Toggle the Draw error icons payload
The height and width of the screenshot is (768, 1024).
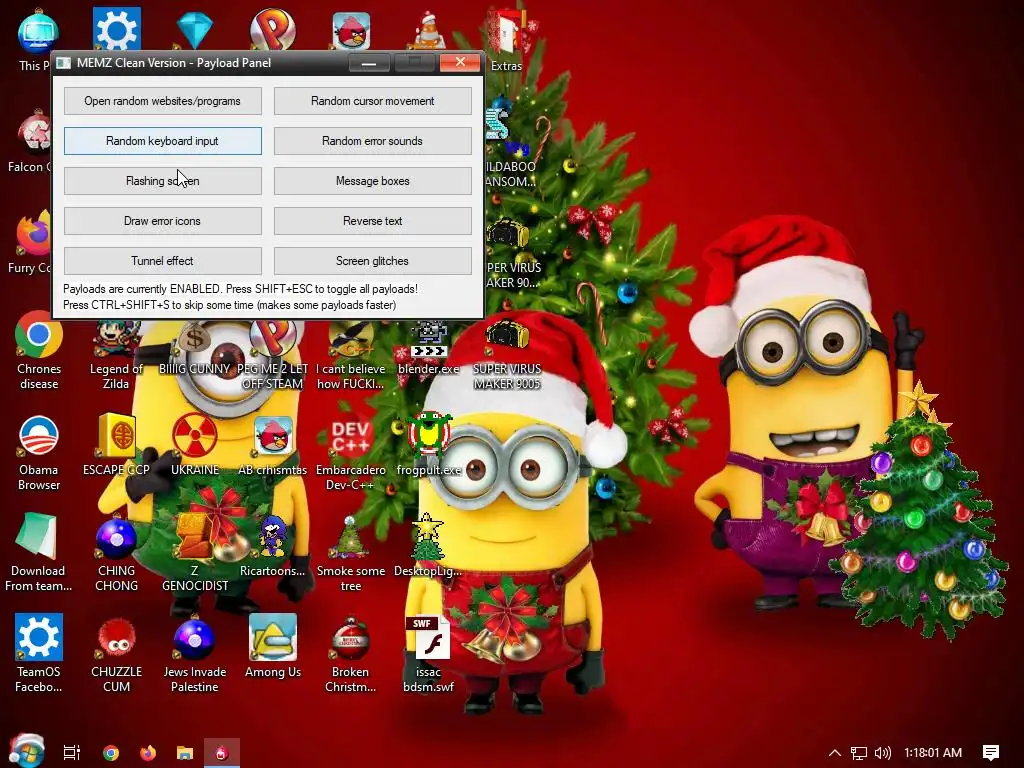pos(163,221)
